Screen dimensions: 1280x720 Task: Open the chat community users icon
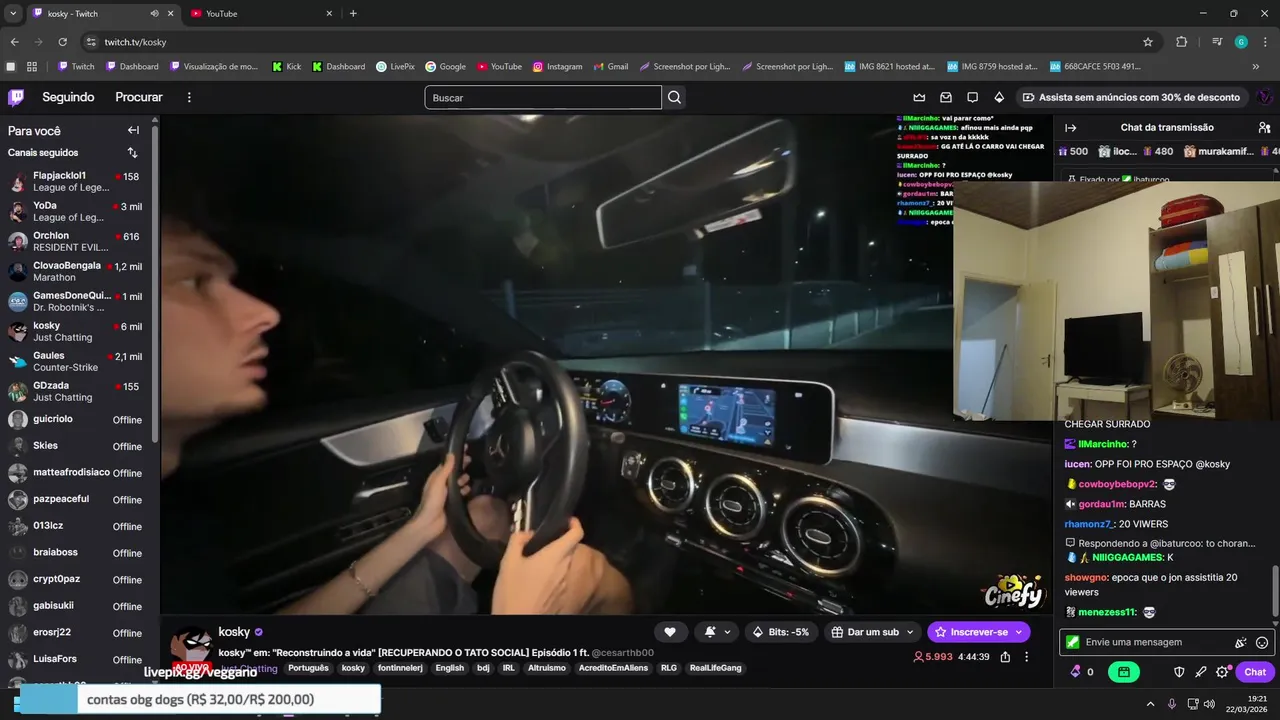[1264, 128]
